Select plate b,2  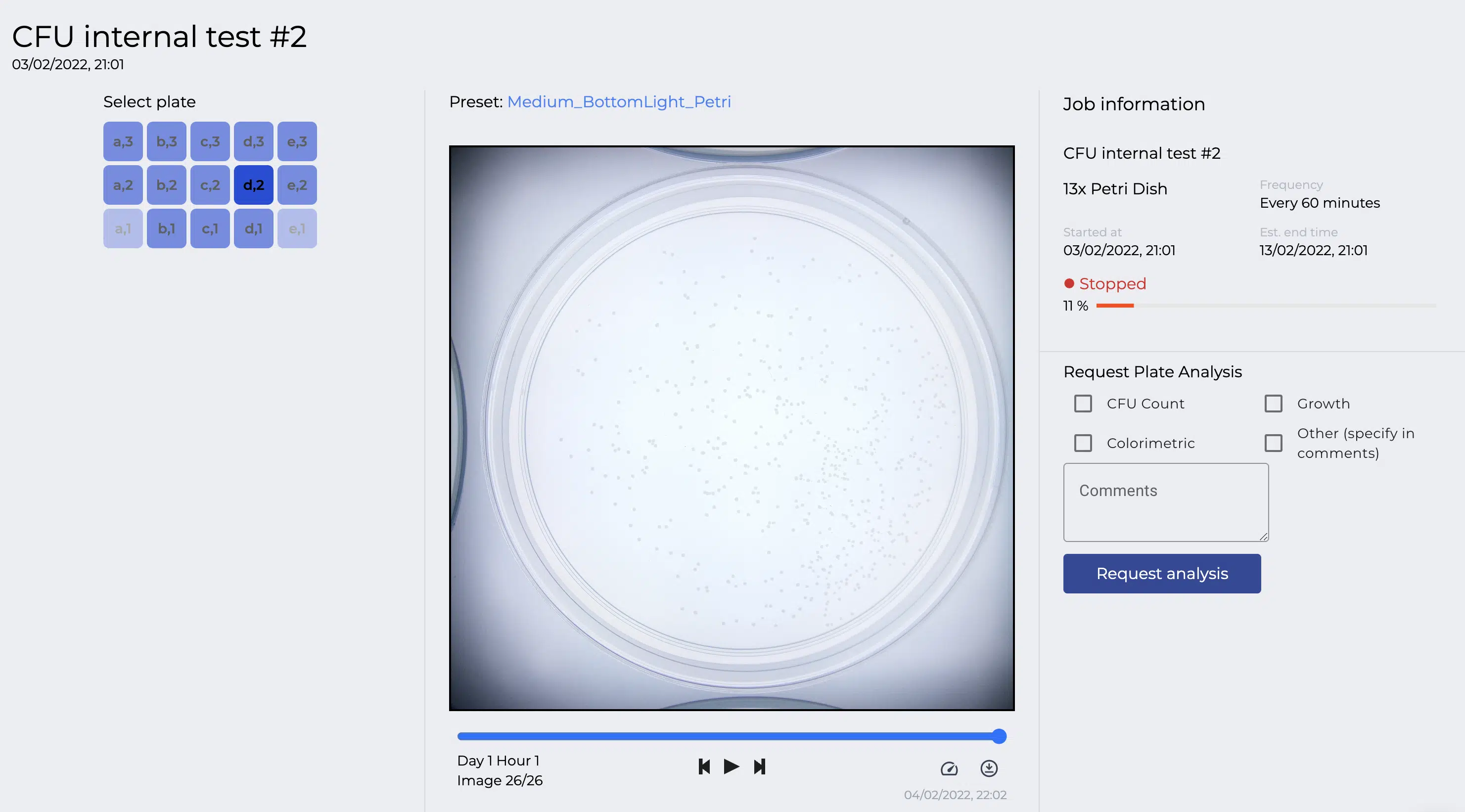167,185
